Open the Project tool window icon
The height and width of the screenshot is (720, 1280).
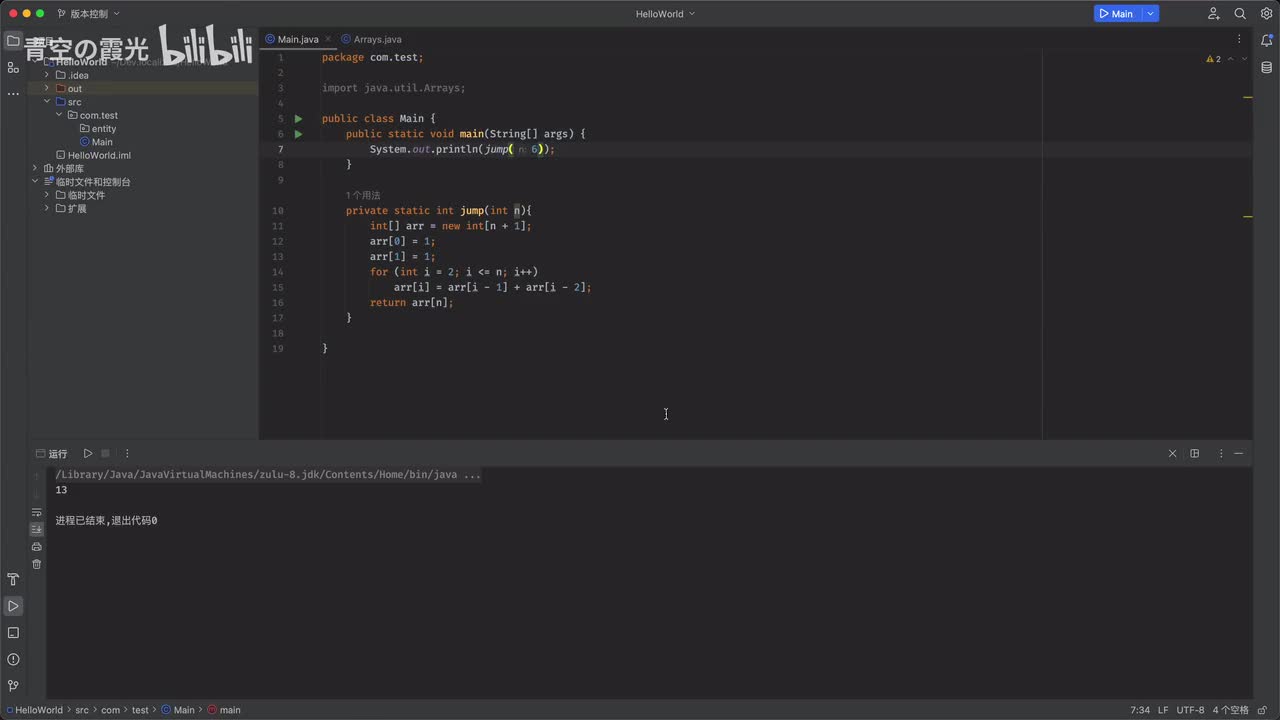13,41
